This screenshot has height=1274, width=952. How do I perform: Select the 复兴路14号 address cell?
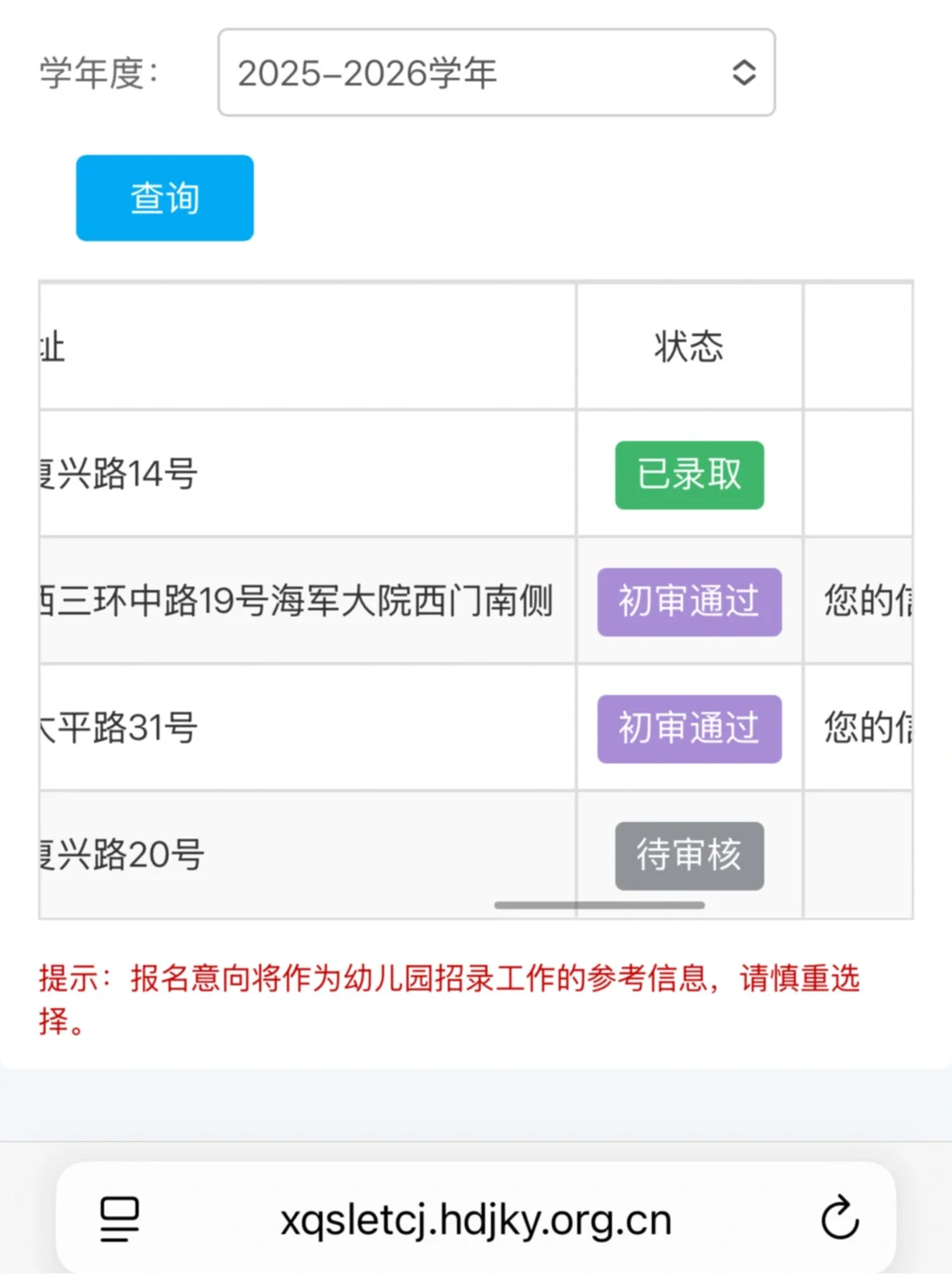pos(308,474)
